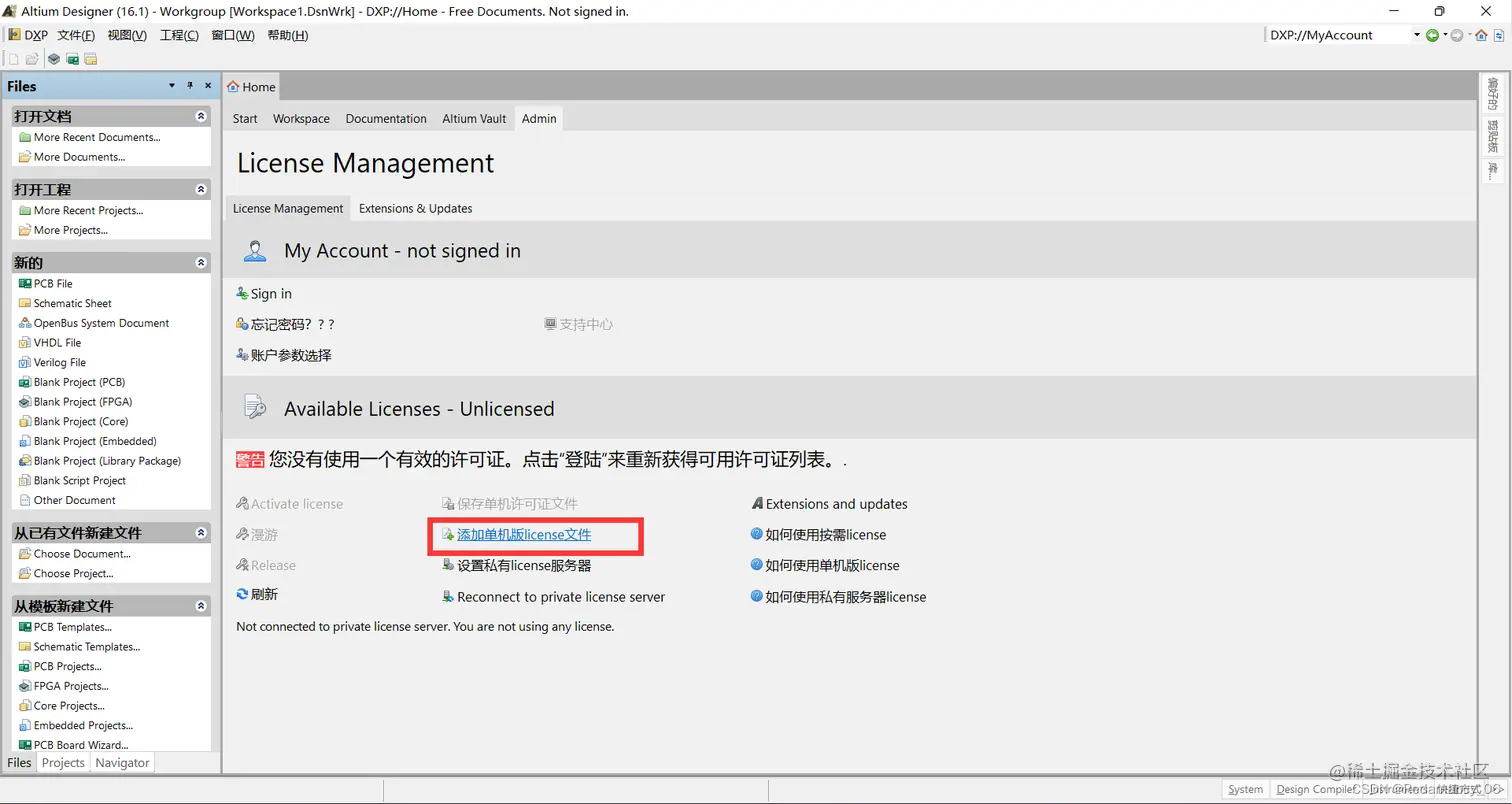Click the home icon in navigation bar
This screenshot has width=1512, height=804.
click(1482, 35)
